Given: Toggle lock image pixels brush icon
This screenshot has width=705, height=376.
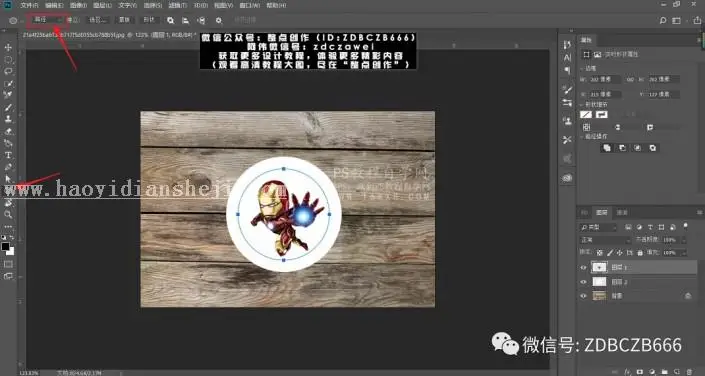Looking at the screenshot, I should 610,253.
